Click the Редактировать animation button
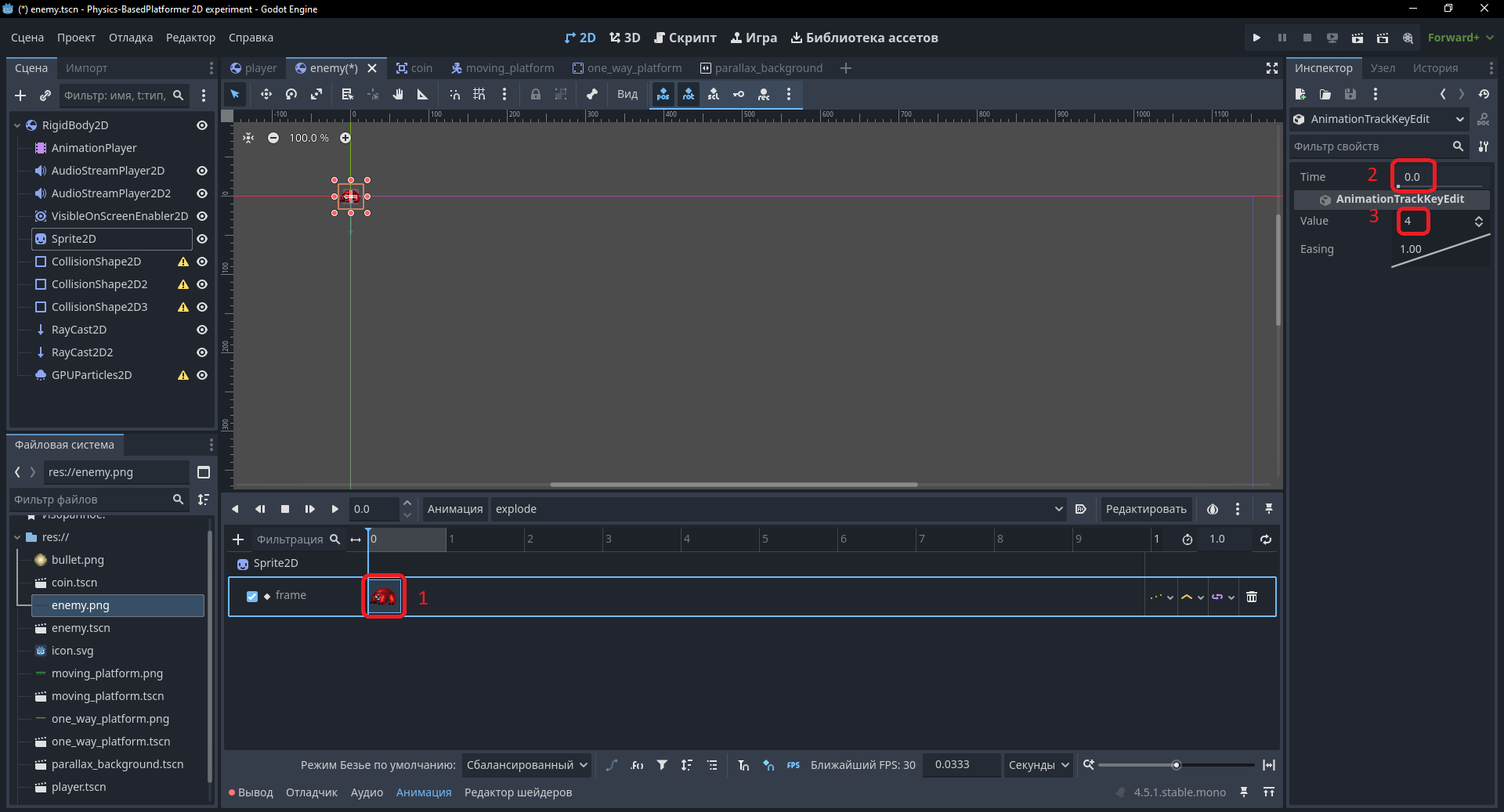 click(x=1146, y=509)
